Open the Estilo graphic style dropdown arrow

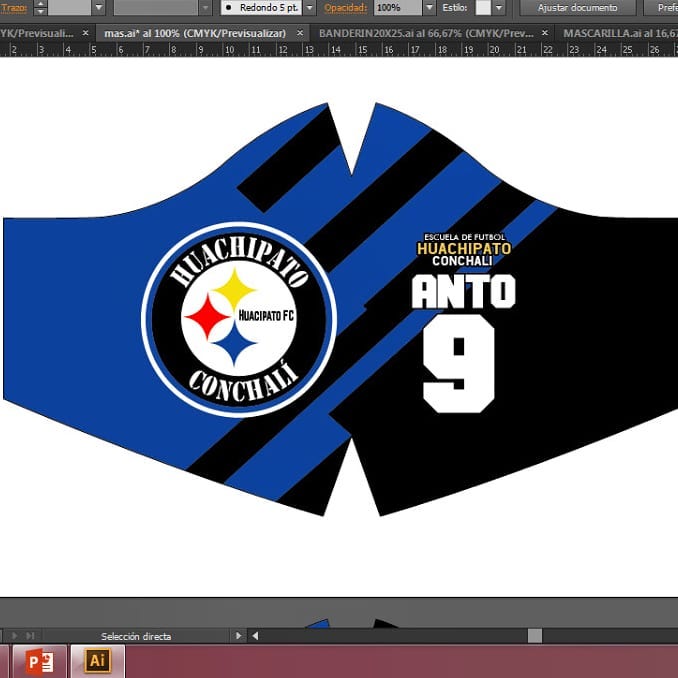[499, 7]
